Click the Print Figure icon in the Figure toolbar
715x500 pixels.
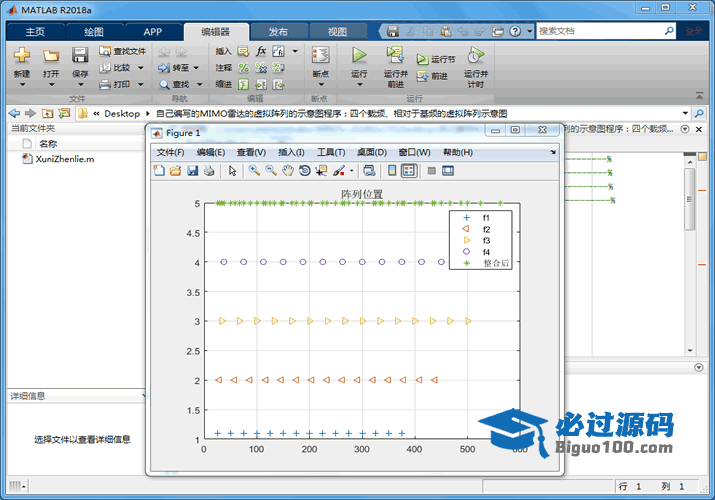[209, 171]
